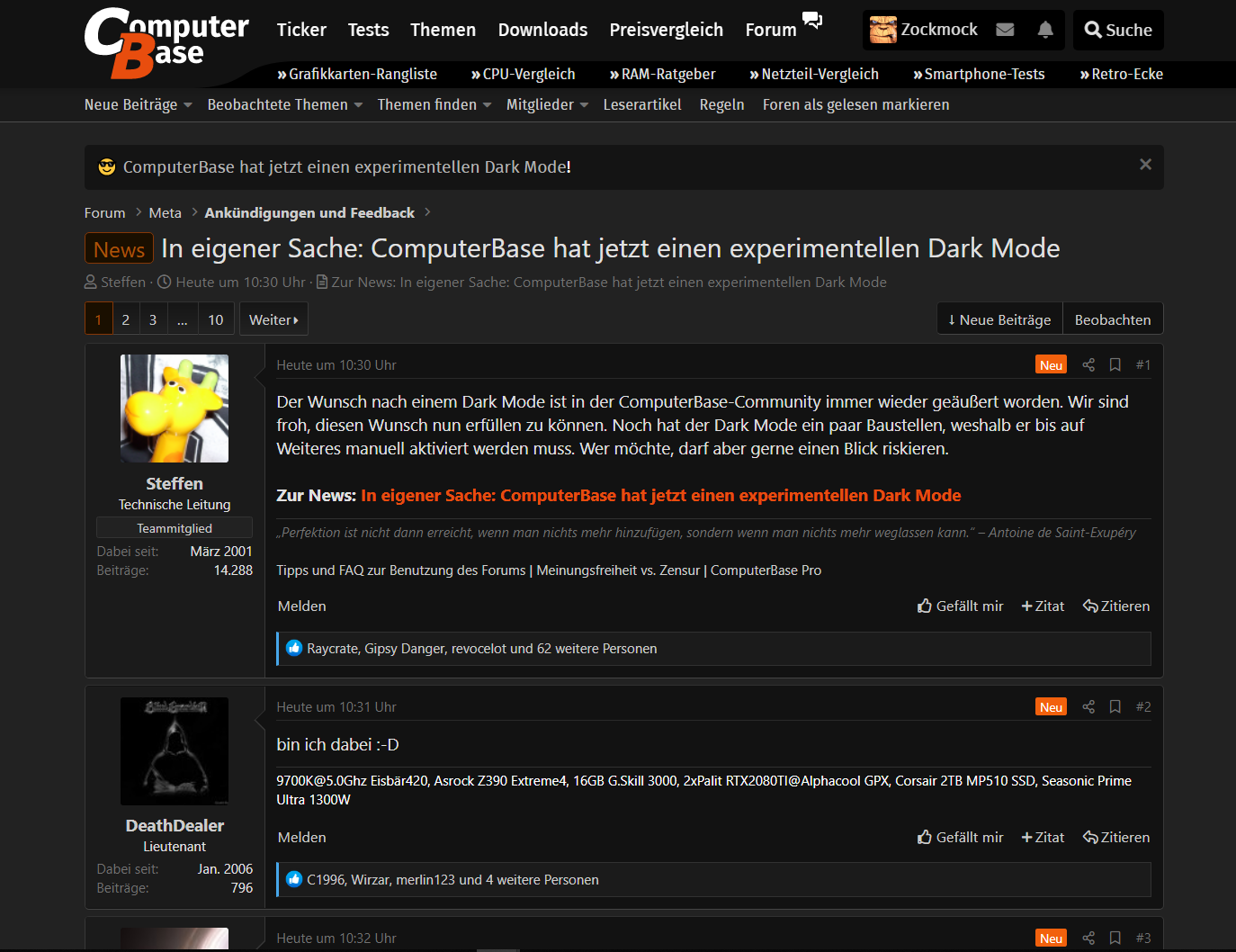Open the Preisvergleich main menu item
Screen dimensions: 1236x952
[666, 30]
